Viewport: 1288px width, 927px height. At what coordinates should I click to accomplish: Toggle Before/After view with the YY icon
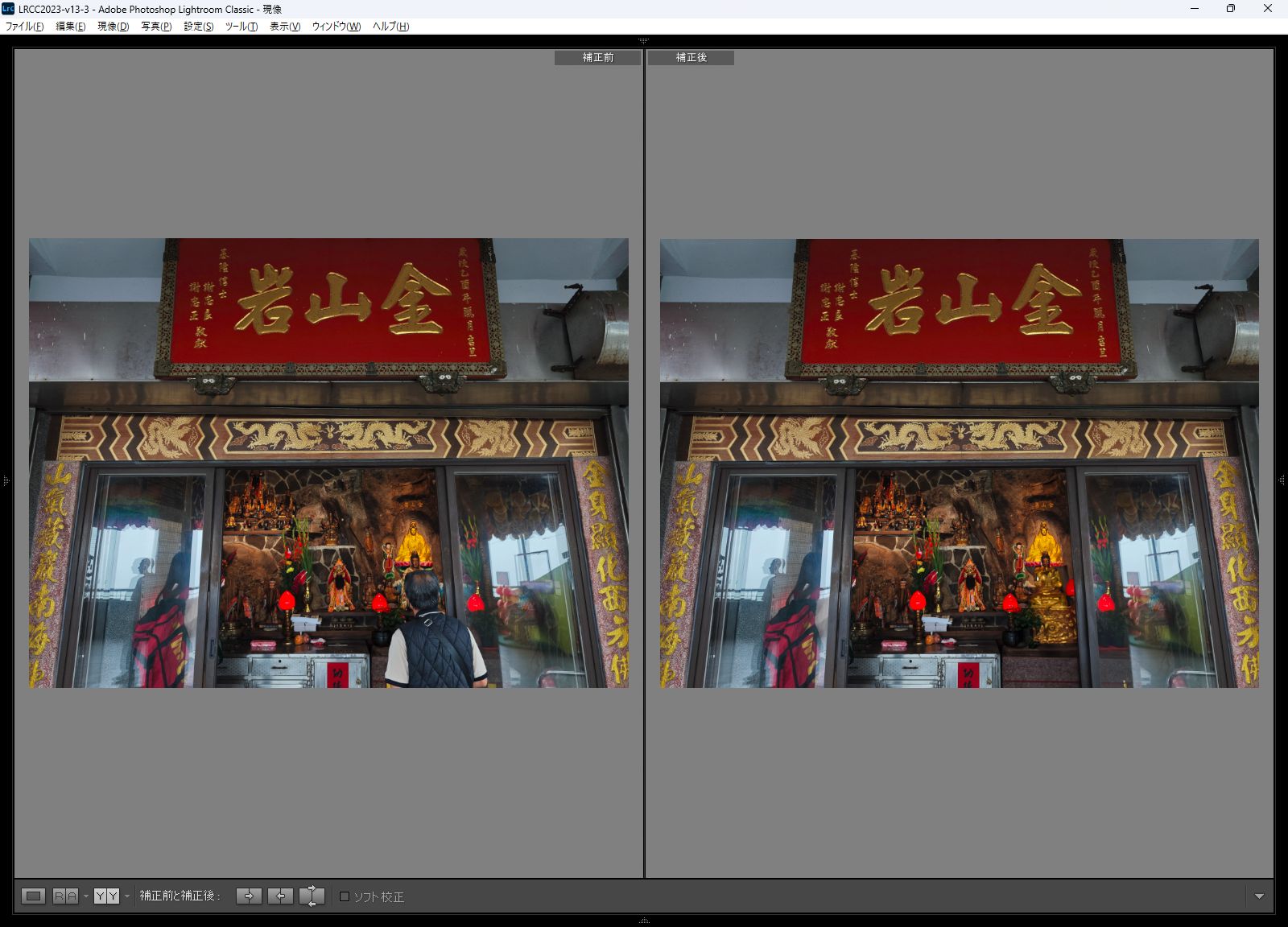point(106,896)
